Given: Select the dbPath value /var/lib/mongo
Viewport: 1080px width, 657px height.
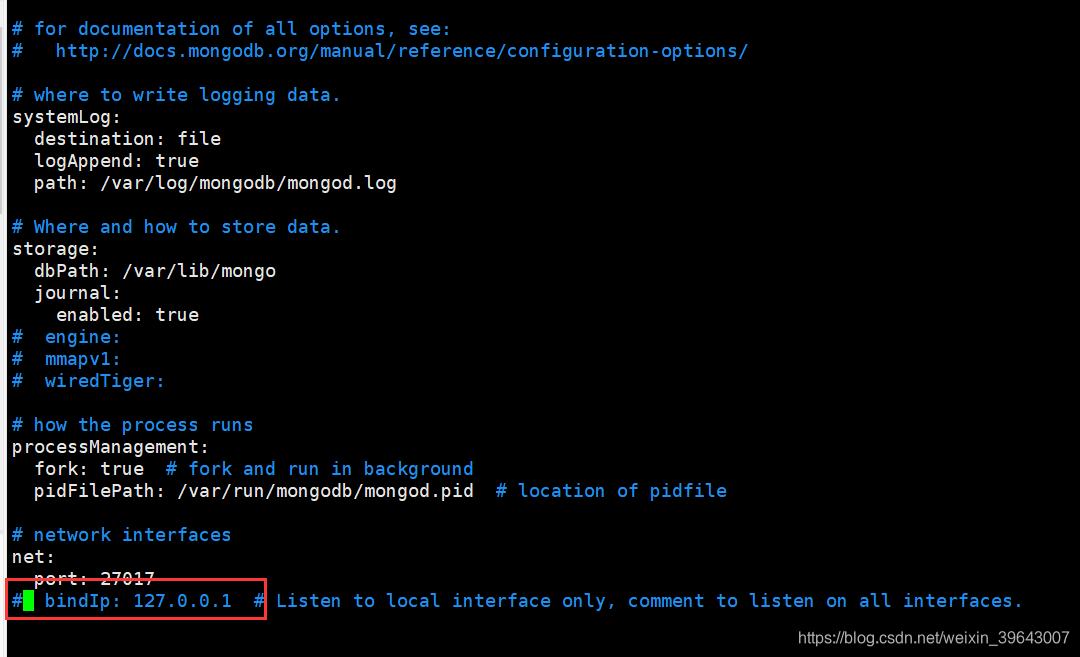Looking at the screenshot, I should pos(200,270).
